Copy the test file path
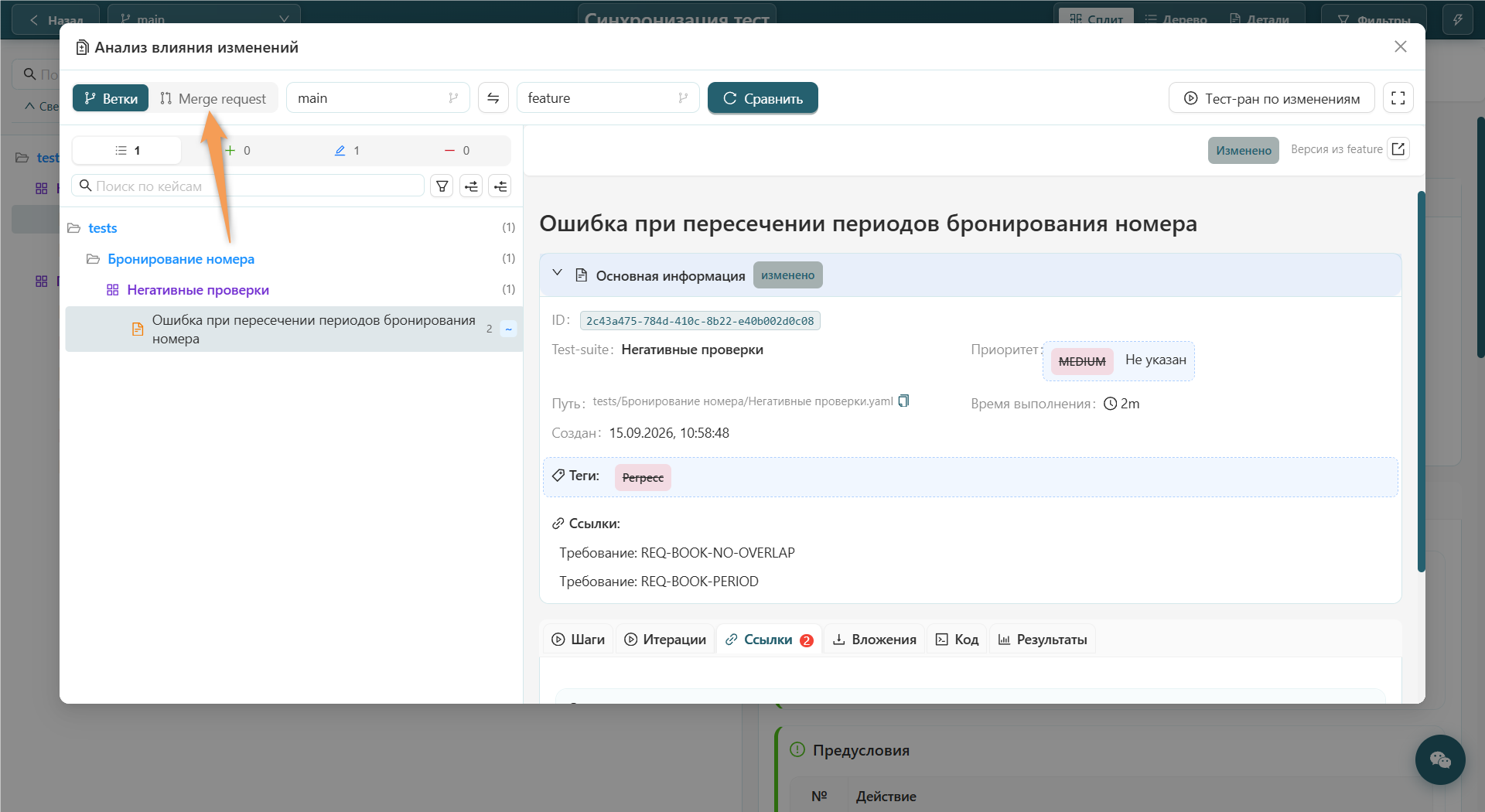1485x812 pixels. [904, 401]
